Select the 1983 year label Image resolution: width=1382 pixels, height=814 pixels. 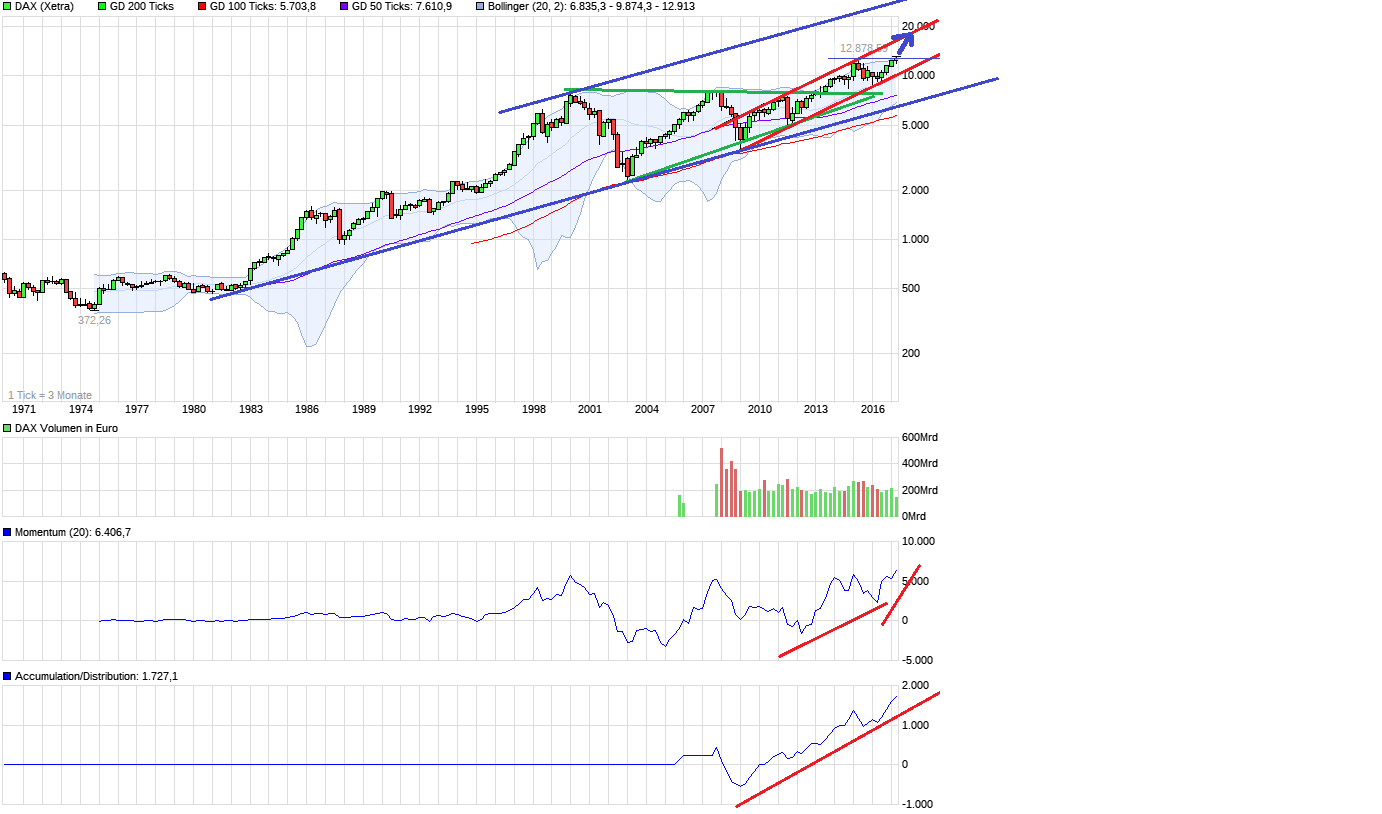point(250,409)
